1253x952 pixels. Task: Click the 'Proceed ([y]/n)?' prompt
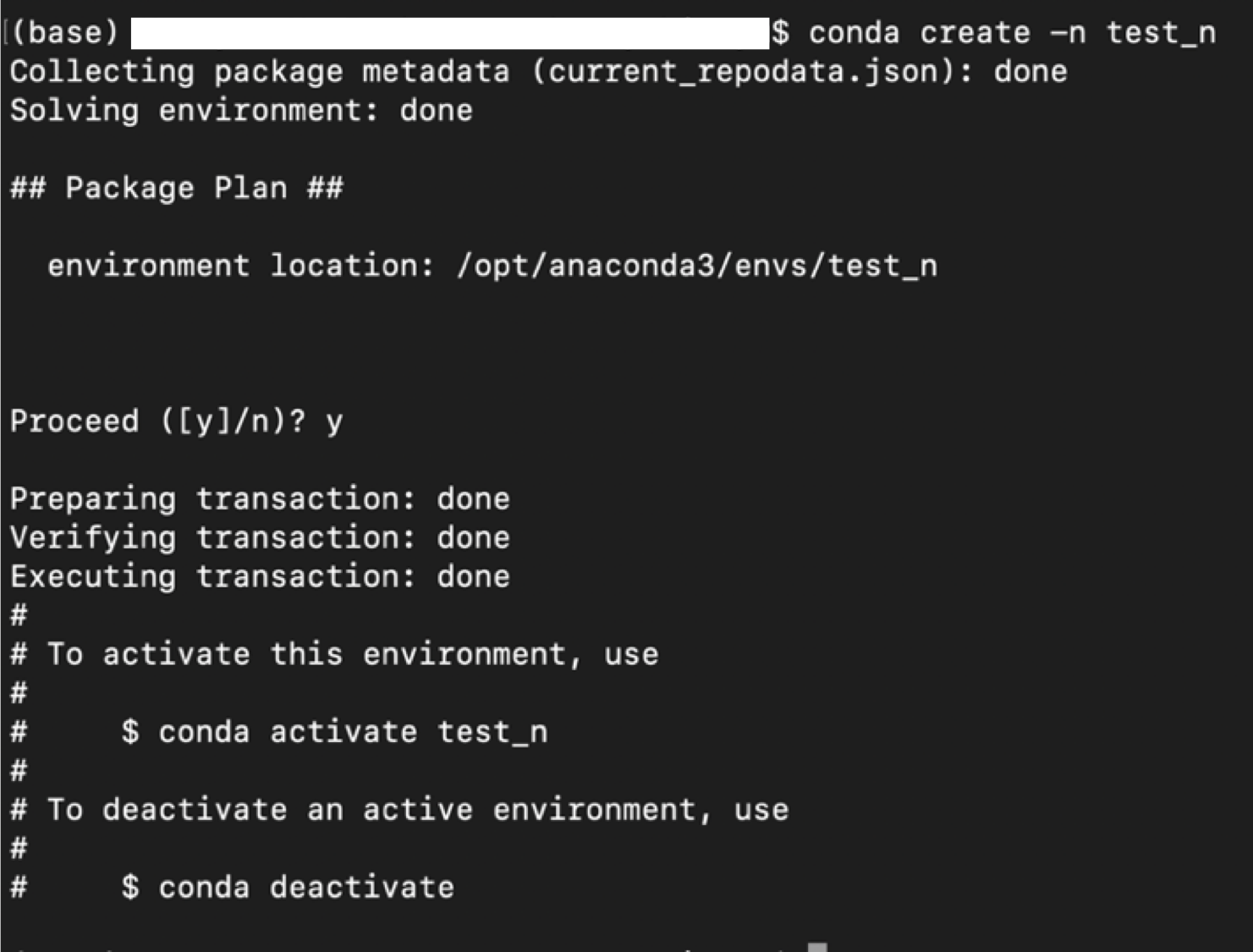click(x=157, y=421)
